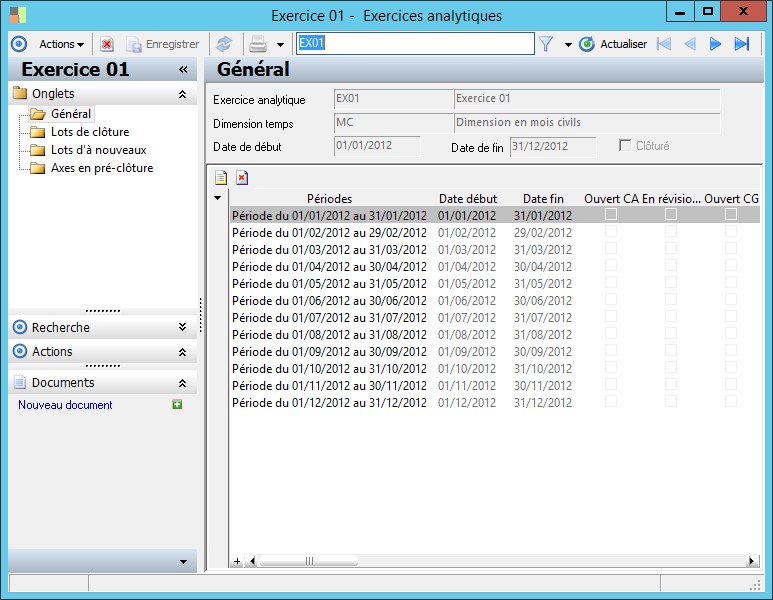
Task: Open the Lots d'à nouveaux tab
Action: tap(99, 150)
